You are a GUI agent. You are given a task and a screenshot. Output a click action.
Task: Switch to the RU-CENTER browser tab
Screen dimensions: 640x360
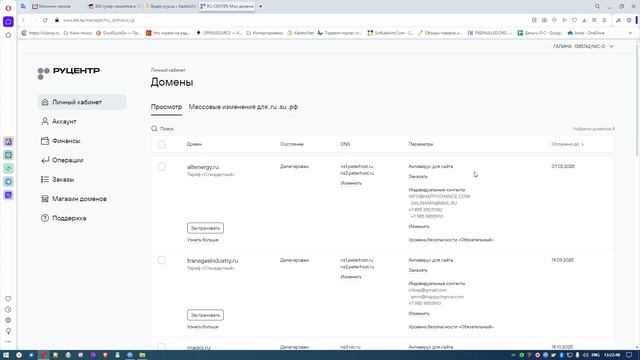pyautogui.click(x=227, y=7)
